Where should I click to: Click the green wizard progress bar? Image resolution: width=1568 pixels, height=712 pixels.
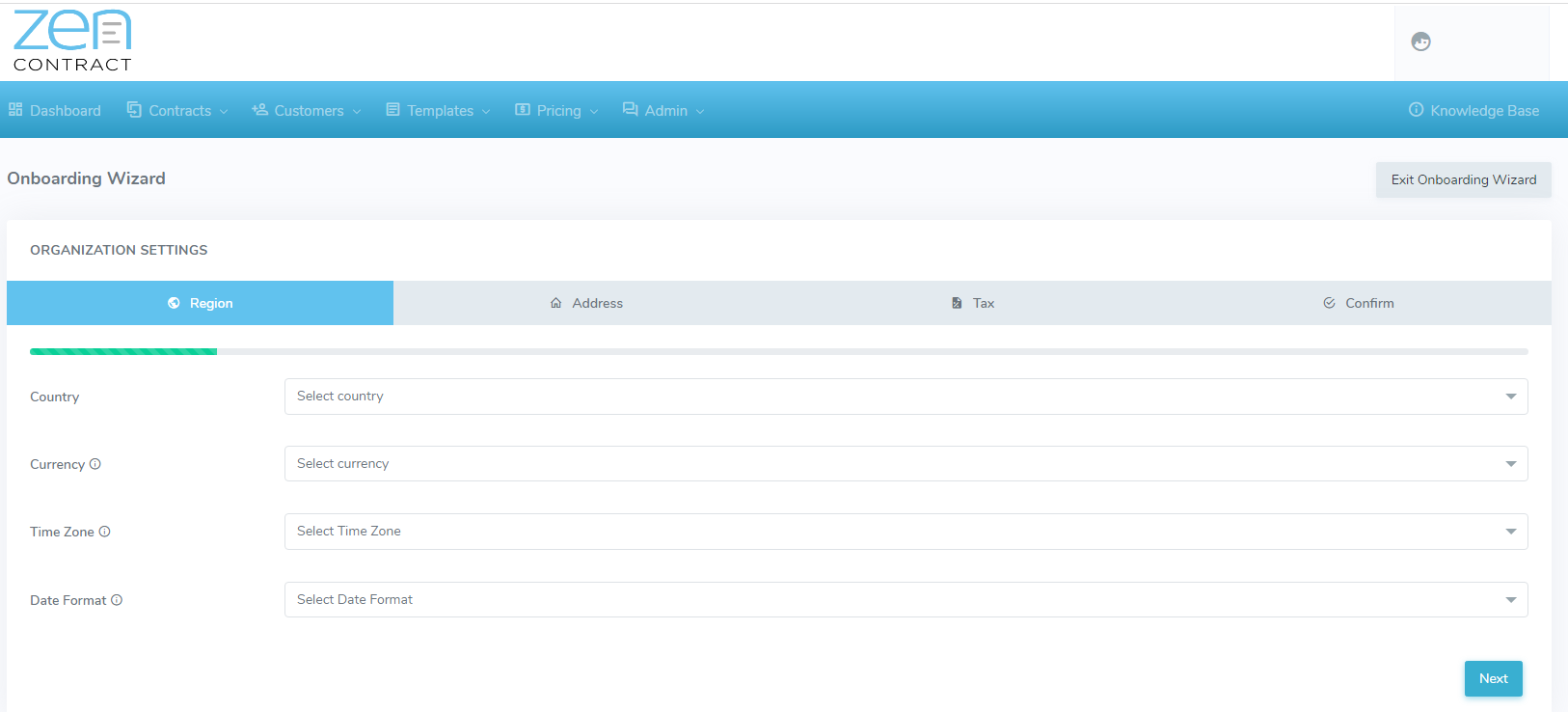click(x=123, y=352)
